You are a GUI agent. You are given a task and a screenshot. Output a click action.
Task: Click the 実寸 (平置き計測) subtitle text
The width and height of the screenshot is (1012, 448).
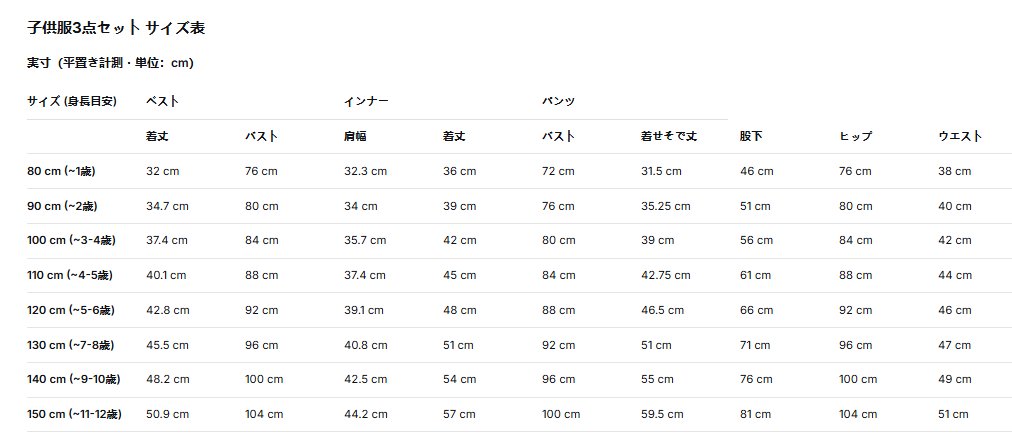coord(110,63)
